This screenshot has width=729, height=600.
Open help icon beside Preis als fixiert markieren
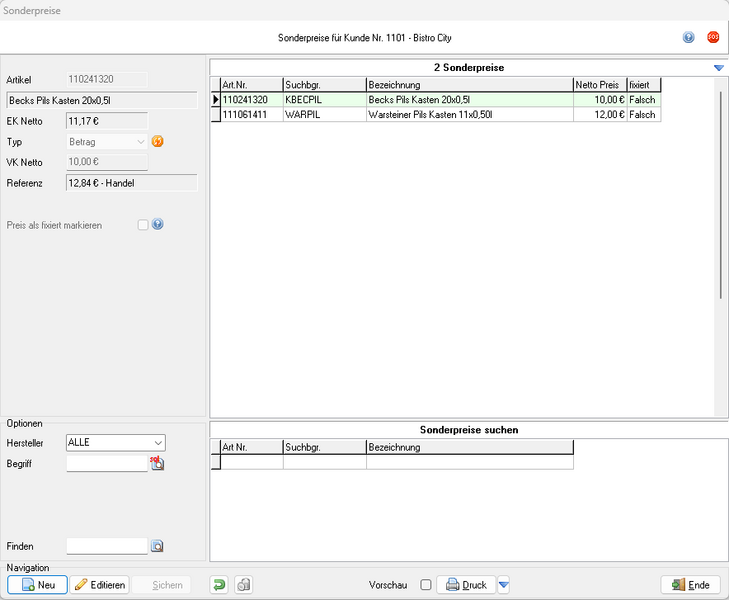pos(158,224)
